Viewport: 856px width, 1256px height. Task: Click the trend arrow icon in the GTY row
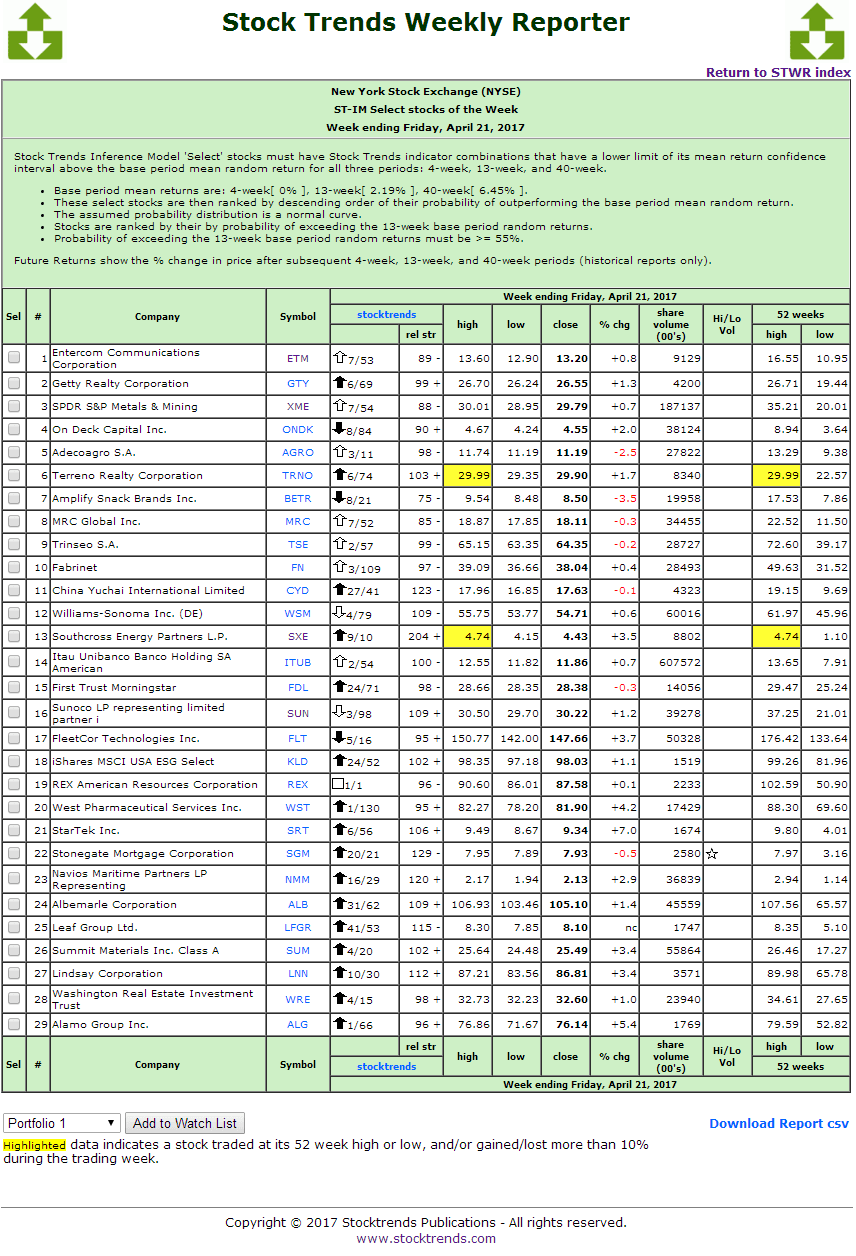[339, 383]
